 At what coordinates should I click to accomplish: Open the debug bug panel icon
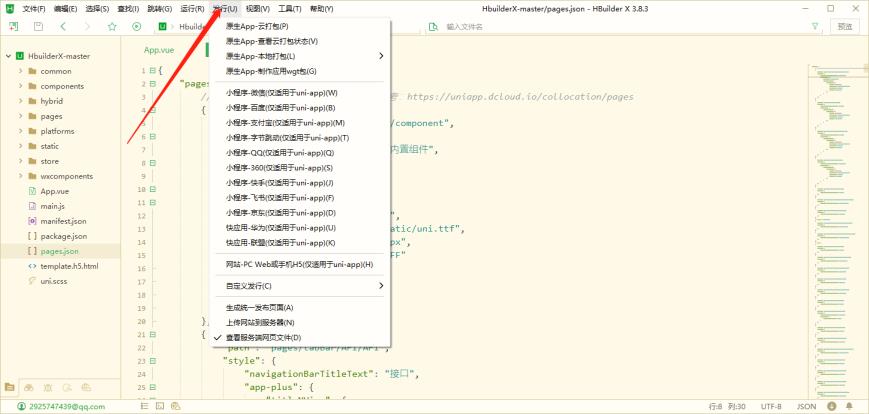coord(48,387)
